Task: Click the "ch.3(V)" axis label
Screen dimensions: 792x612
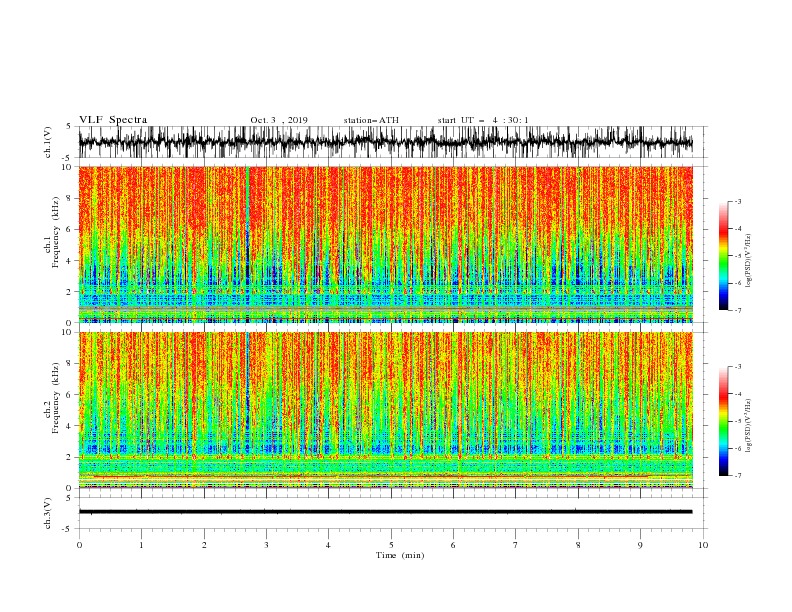Action: click(x=48, y=513)
